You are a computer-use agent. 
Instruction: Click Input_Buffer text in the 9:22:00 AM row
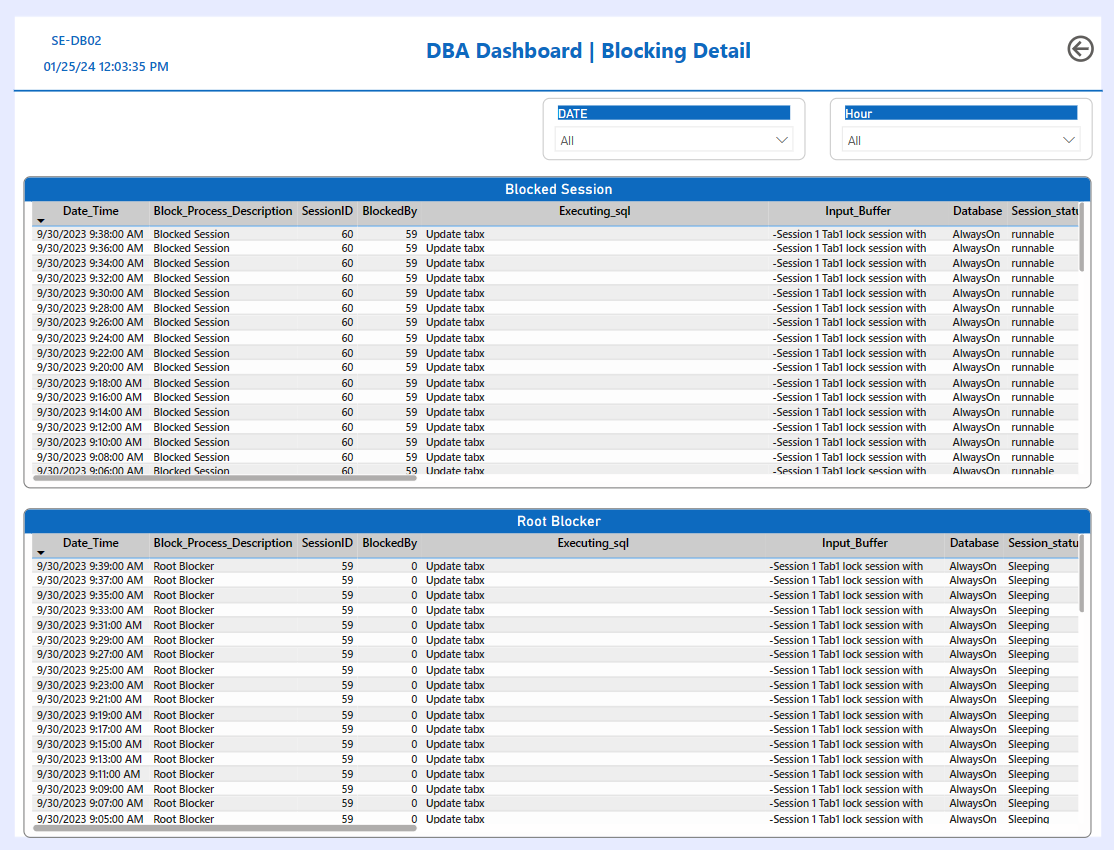pyautogui.click(x=850, y=353)
